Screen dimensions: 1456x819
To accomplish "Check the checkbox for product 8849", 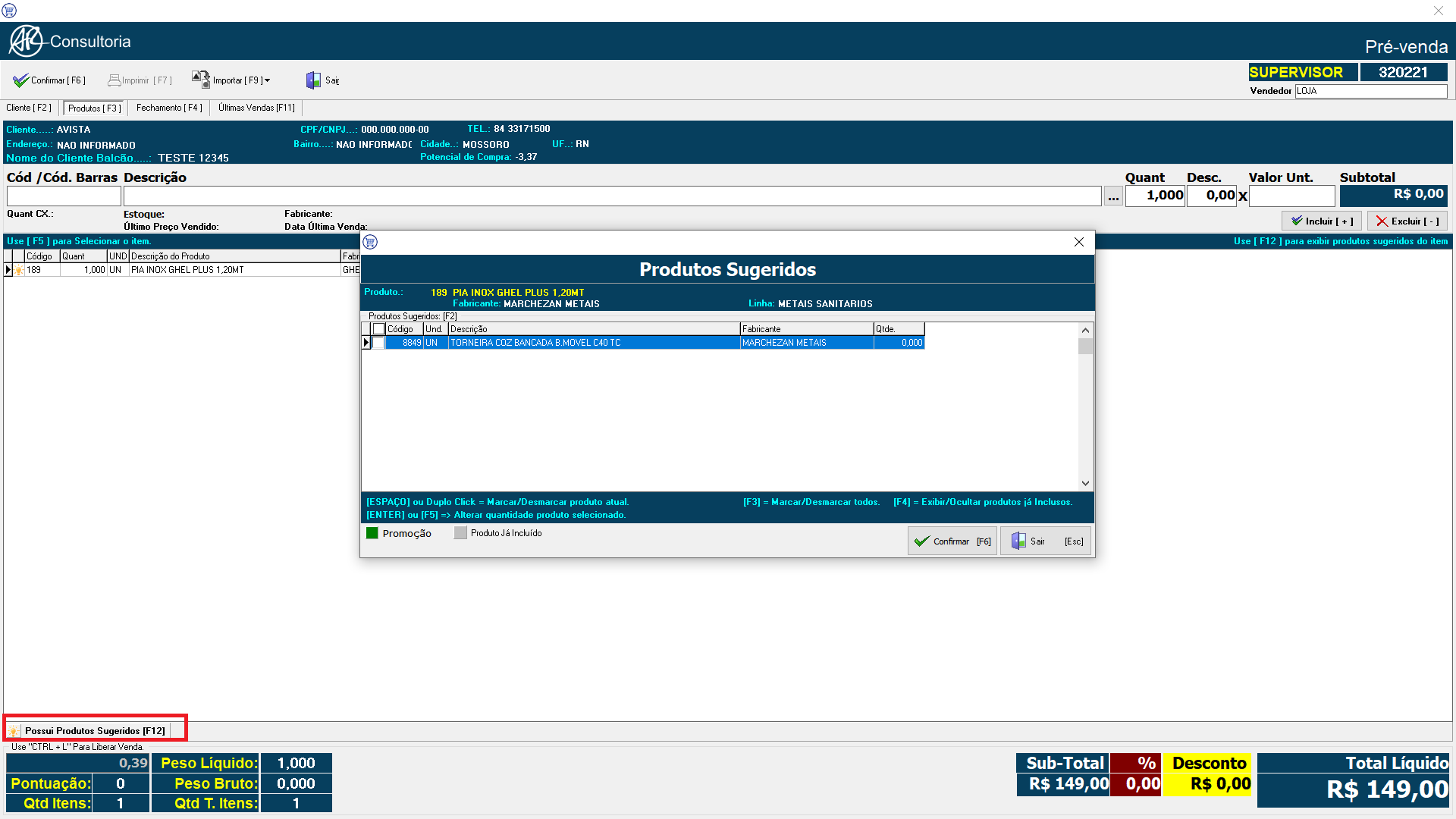I will click(378, 343).
